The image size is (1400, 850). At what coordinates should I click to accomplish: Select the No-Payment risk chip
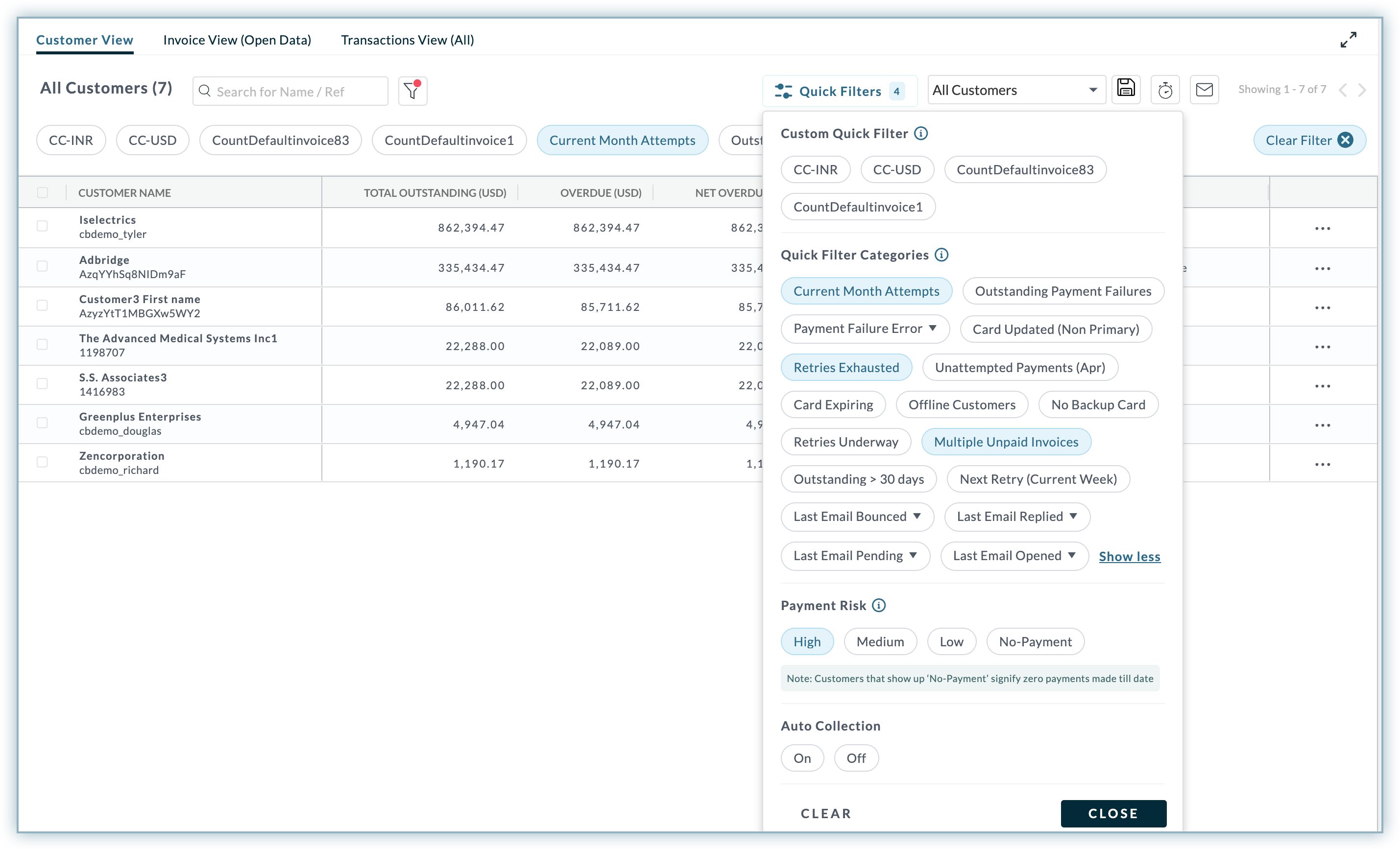coord(1035,641)
